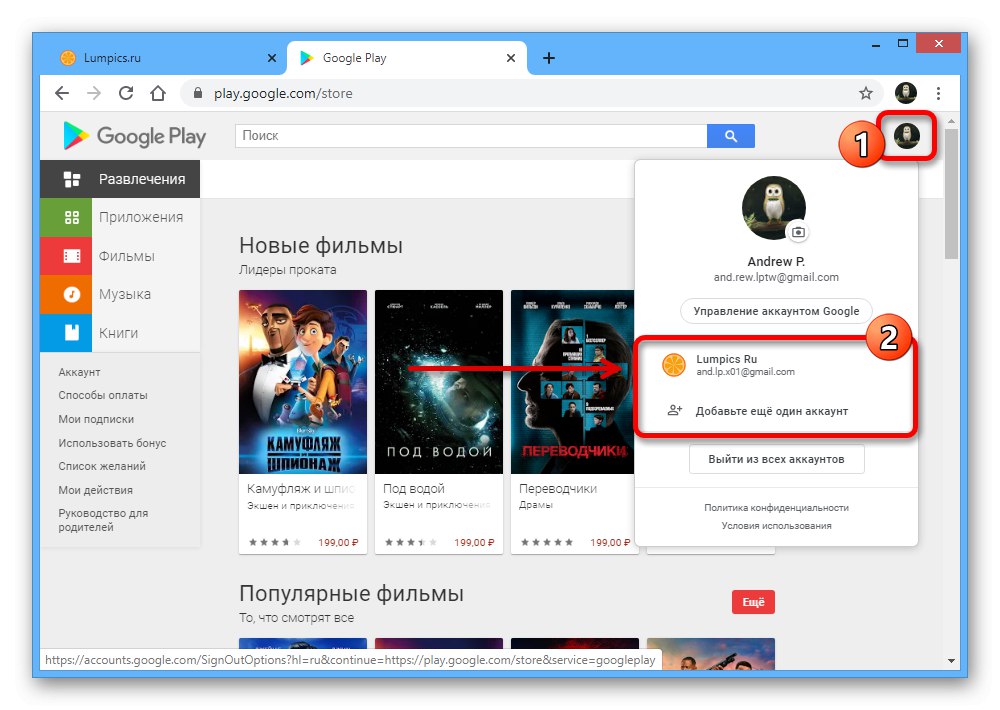The width and height of the screenshot is (1000, 710).
Task: Click the Популярные фильмы heading
Action: tap(351, 594)
